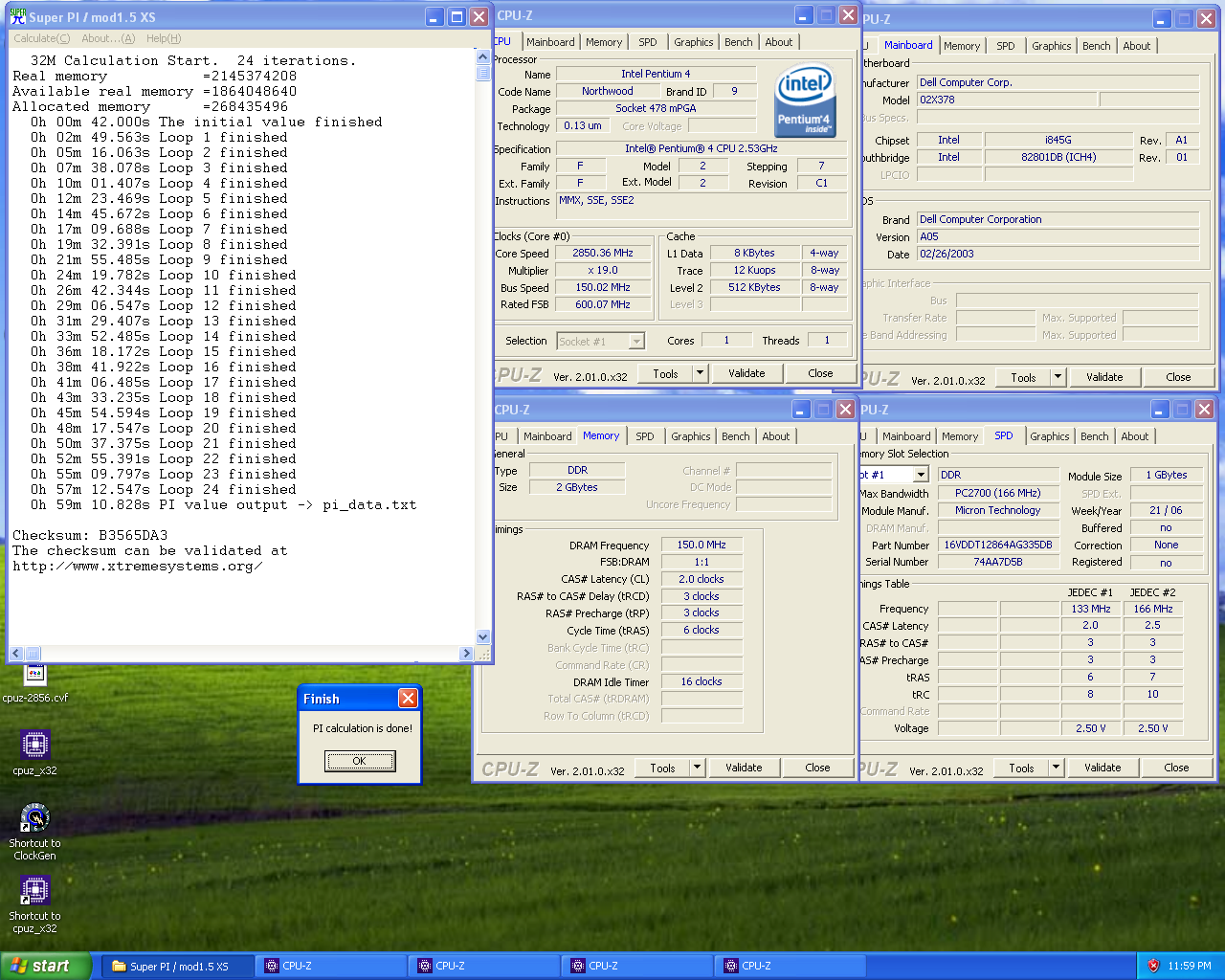The width and height of the screenshot is (1225, 980).
Task: Click Validate in the CPU-Z Mainboard window
Action: click(x=1104, y=377)
